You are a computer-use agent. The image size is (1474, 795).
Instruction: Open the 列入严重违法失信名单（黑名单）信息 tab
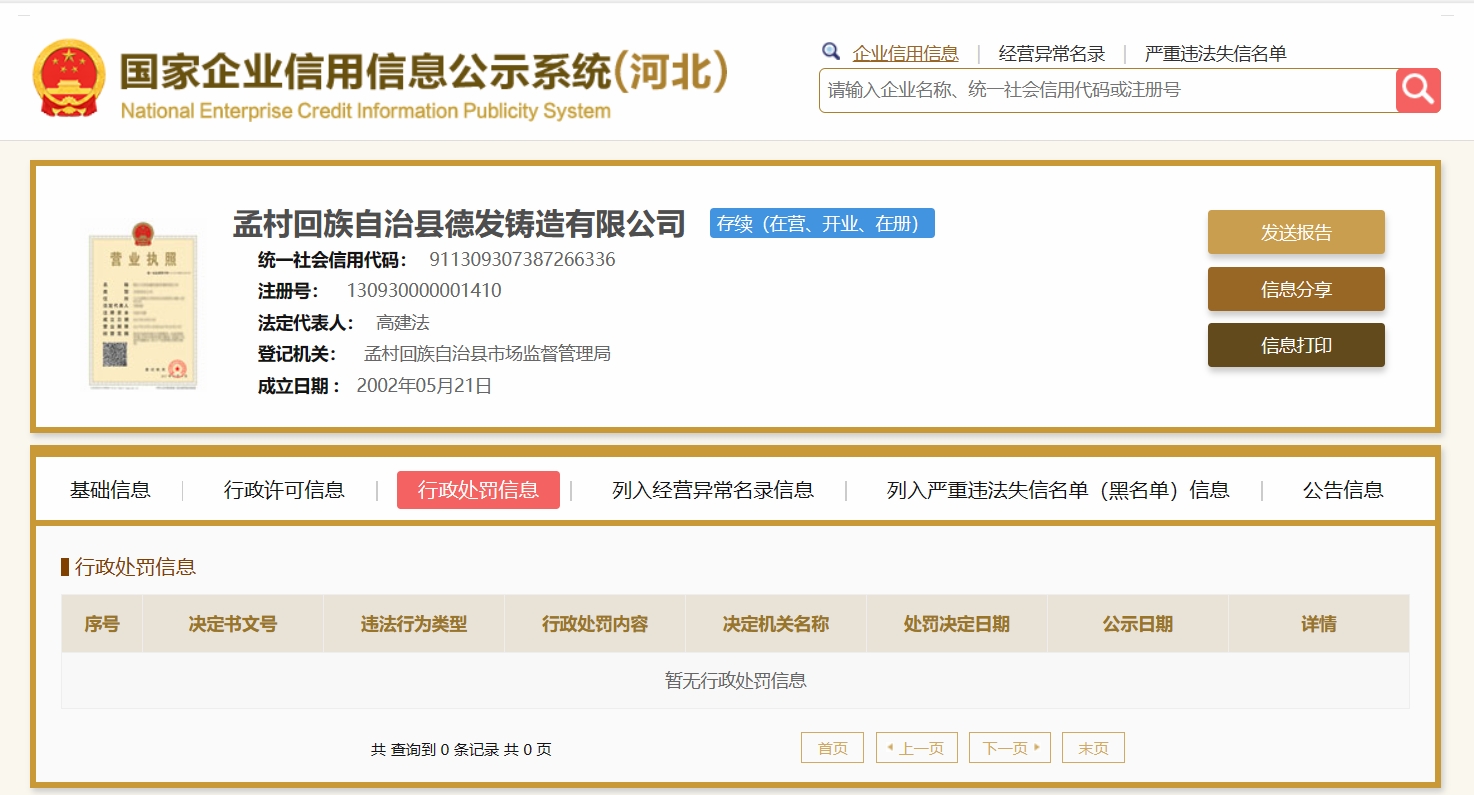tap(1058, 490)
